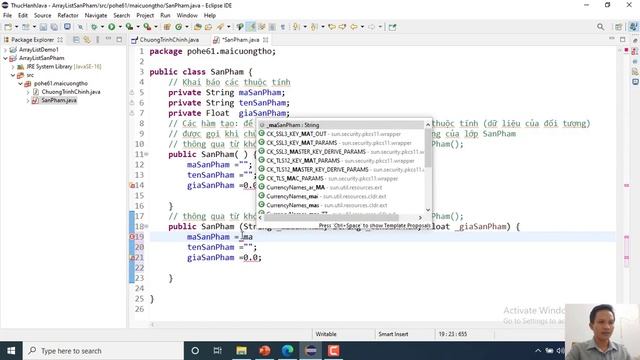Click the Debug bug toolbar icon

[94, 27]
